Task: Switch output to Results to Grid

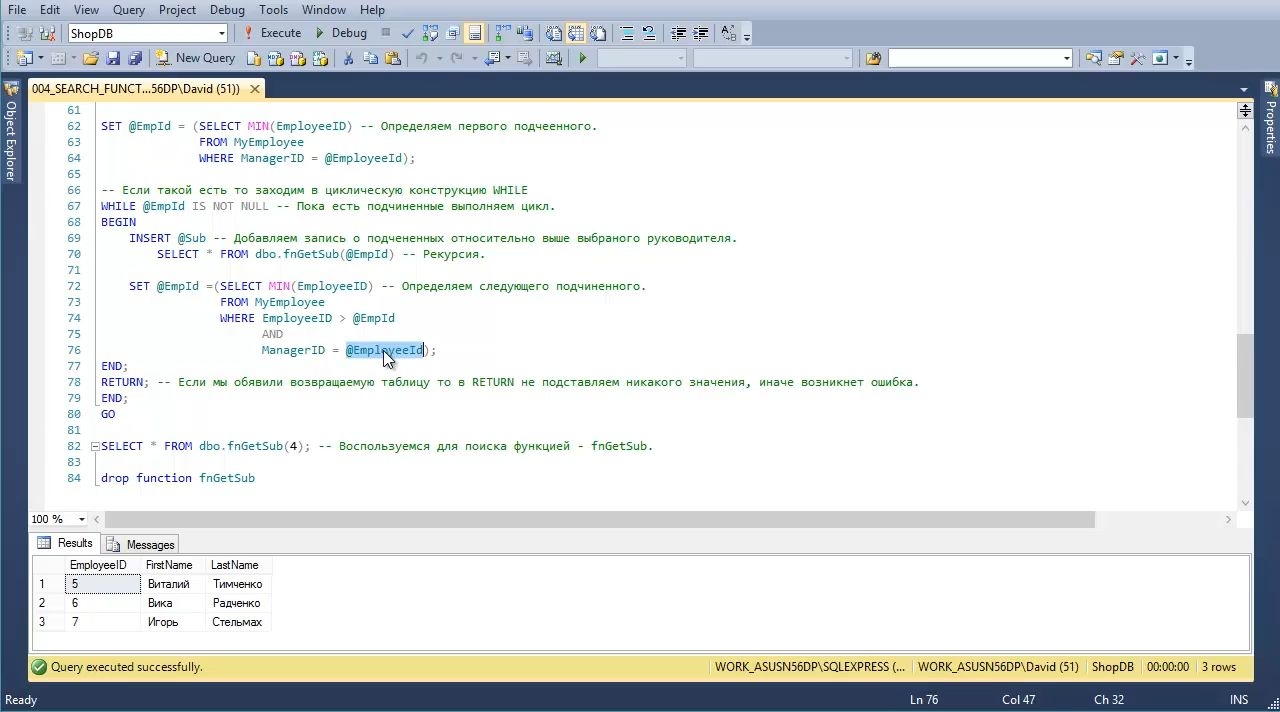Action: tap(576, 33)
